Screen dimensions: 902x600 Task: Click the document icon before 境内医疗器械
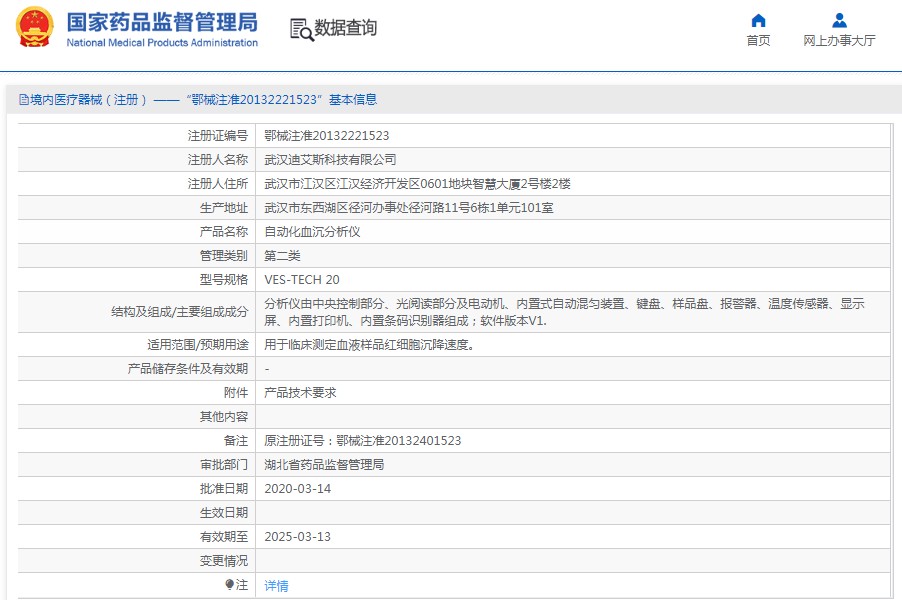[x=24, y=100]
